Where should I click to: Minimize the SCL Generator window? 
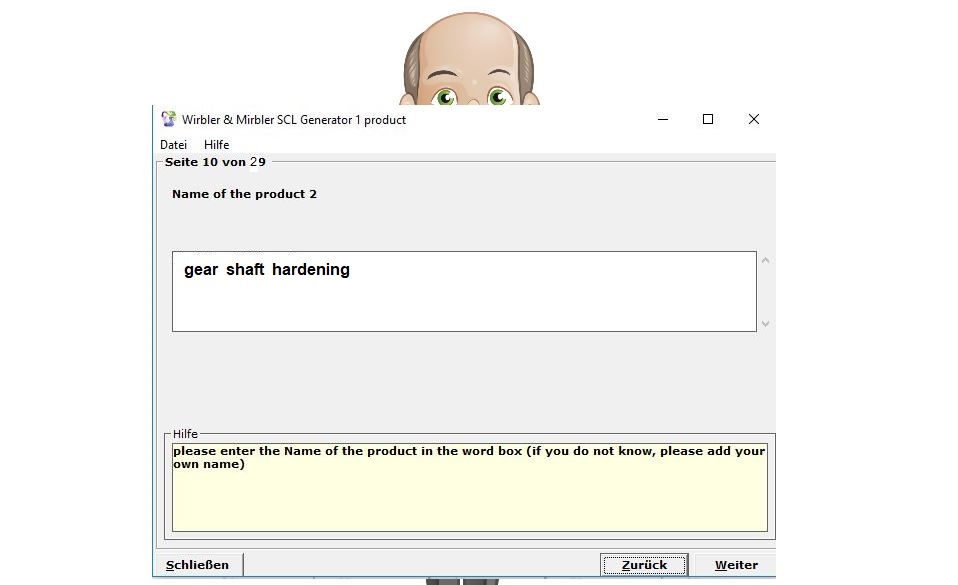tap(663, 119)
